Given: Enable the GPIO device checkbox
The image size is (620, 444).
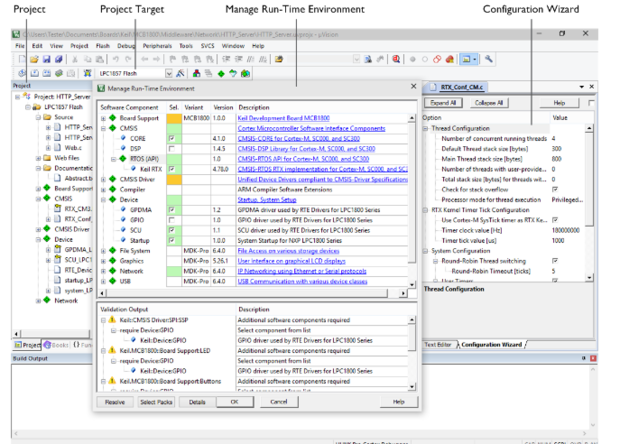Looking at the screenshot, I should pos(171,220).
